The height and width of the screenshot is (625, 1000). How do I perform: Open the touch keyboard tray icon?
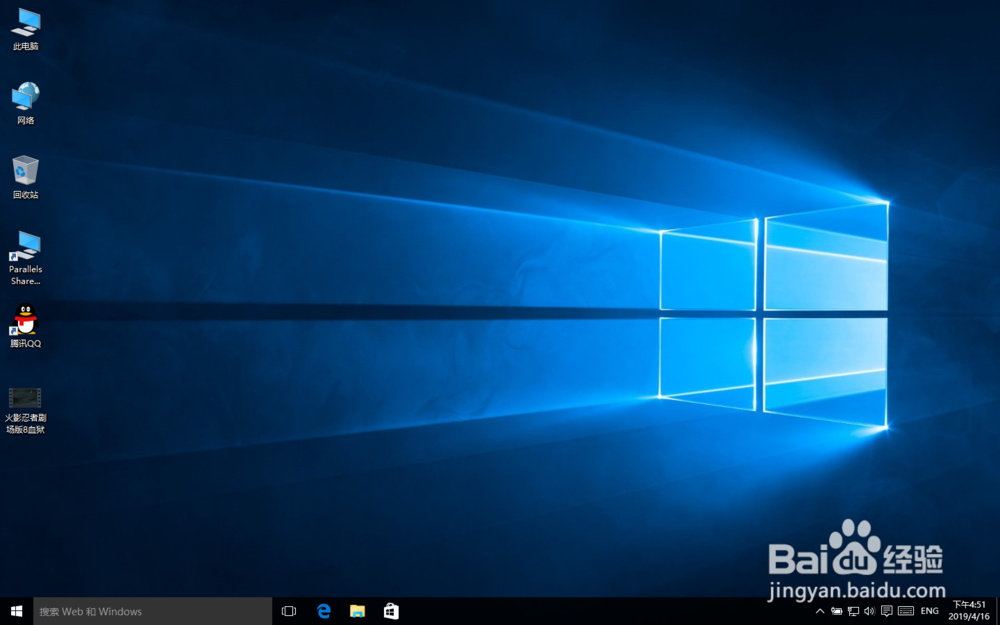click(x=906, y=611)
